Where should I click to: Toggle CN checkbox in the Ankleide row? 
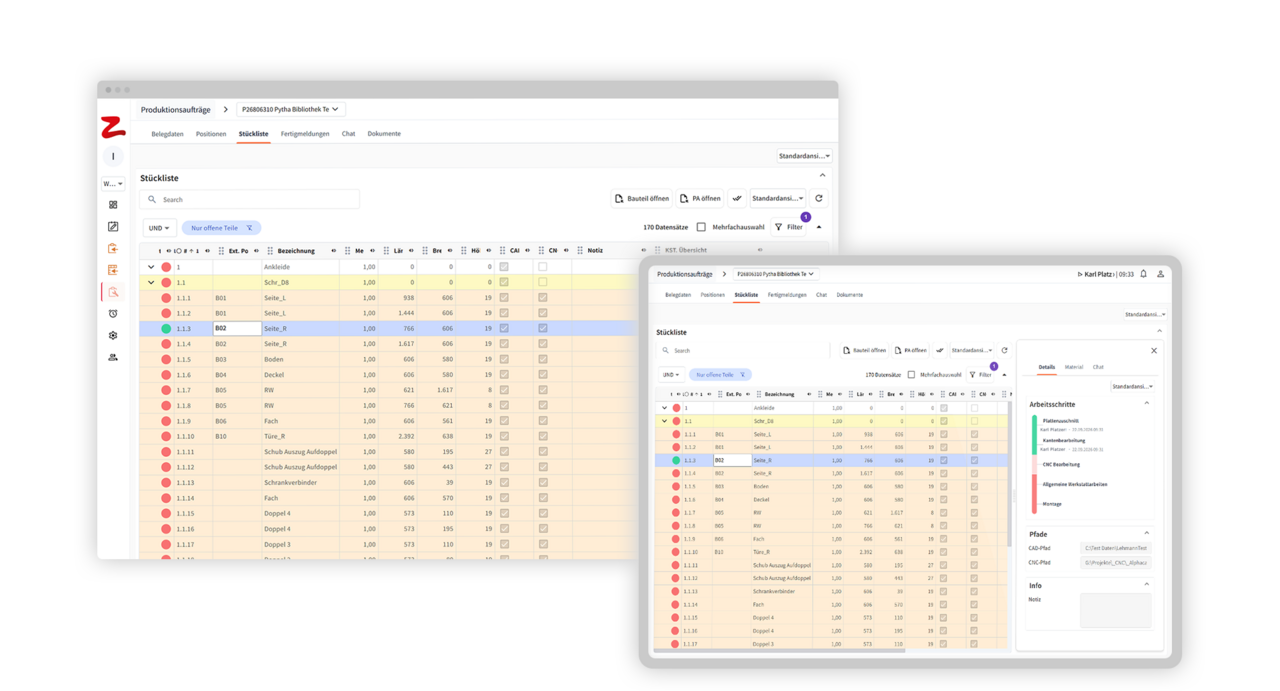pyautogui.click(x=543, y=267)
